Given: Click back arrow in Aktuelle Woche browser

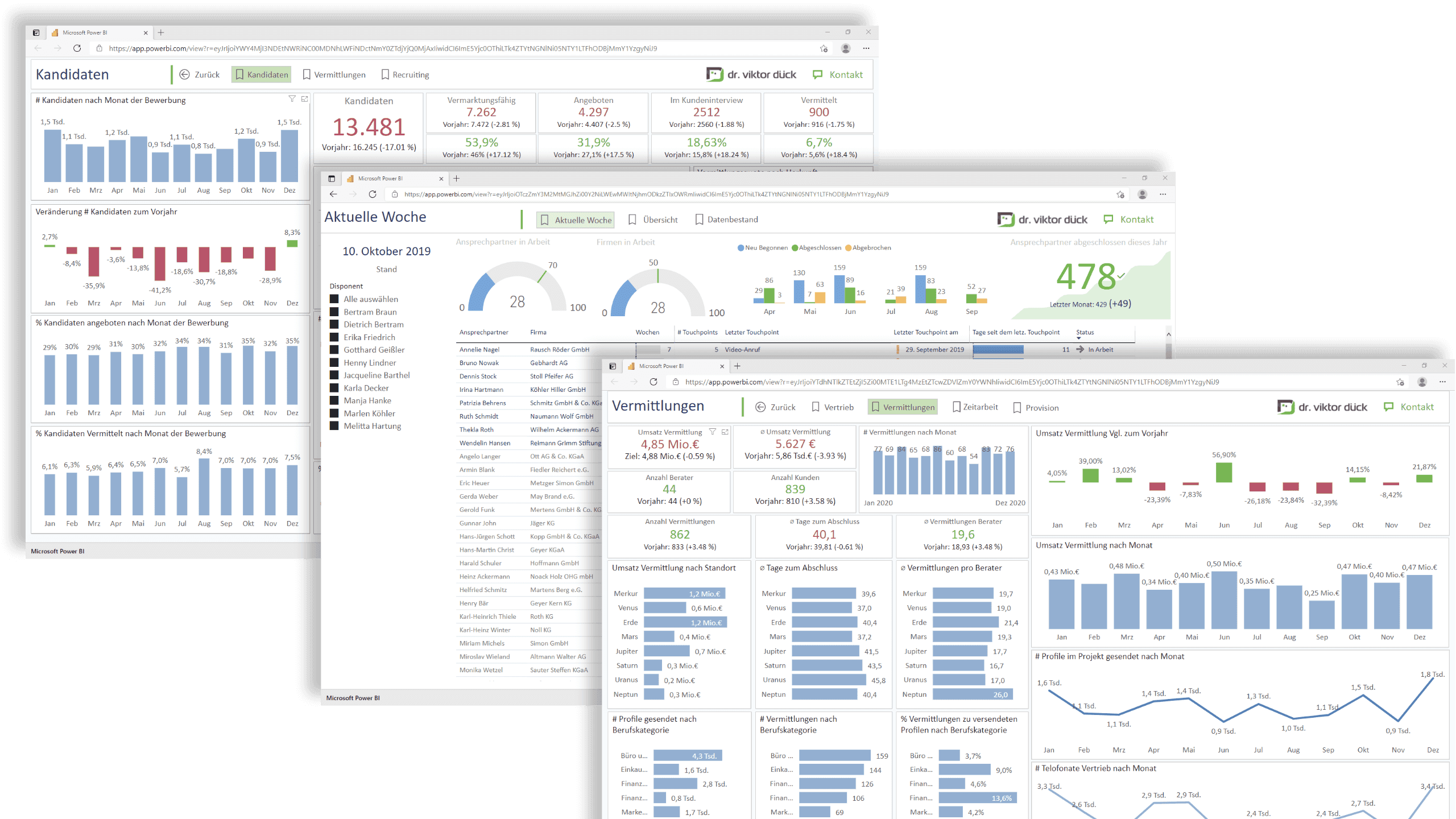Looking at the screenshot, I should tap(333, 195).
